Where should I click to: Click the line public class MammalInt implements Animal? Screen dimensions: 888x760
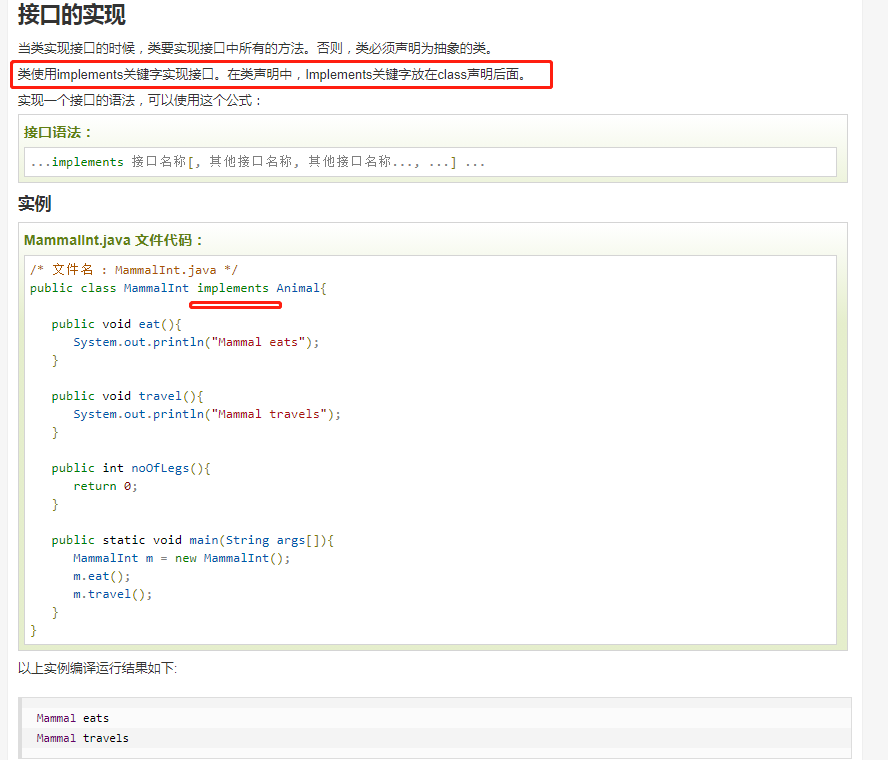coord(178,288)
